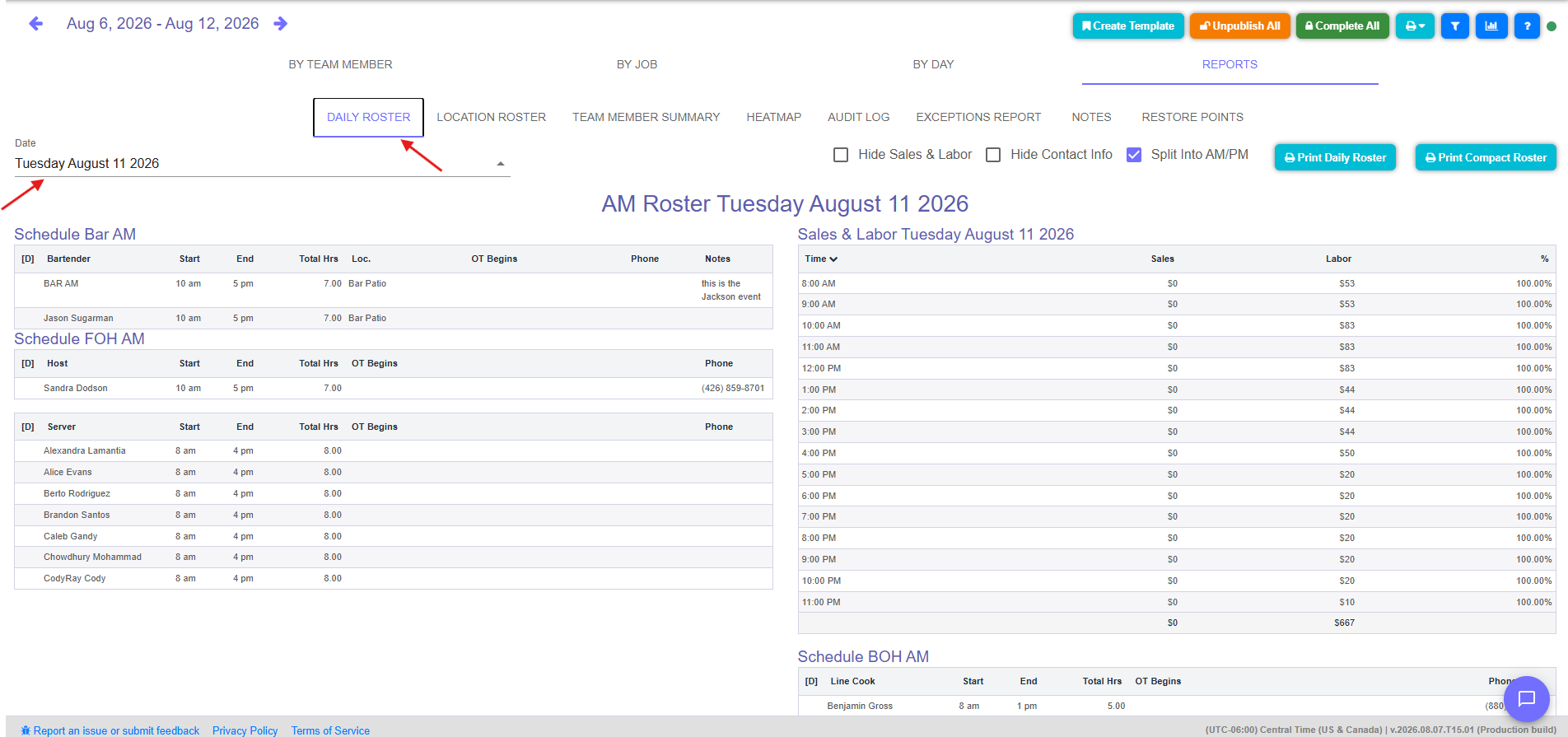Click the [D] header in Bartender table
The height and width of the screenshot is (737, 1568).
[28, 259]
